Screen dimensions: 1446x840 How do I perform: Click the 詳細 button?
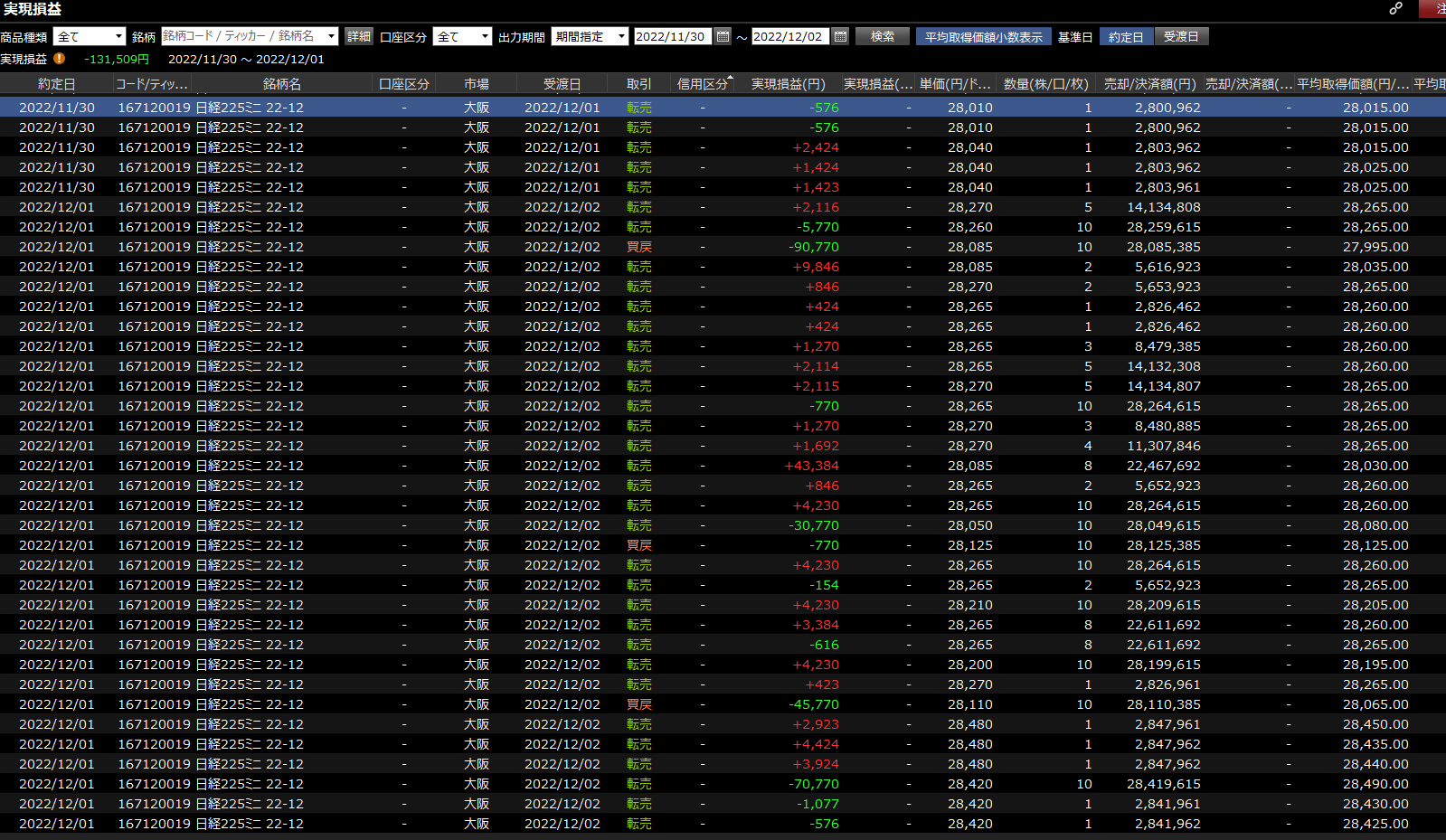pos(359,36)
